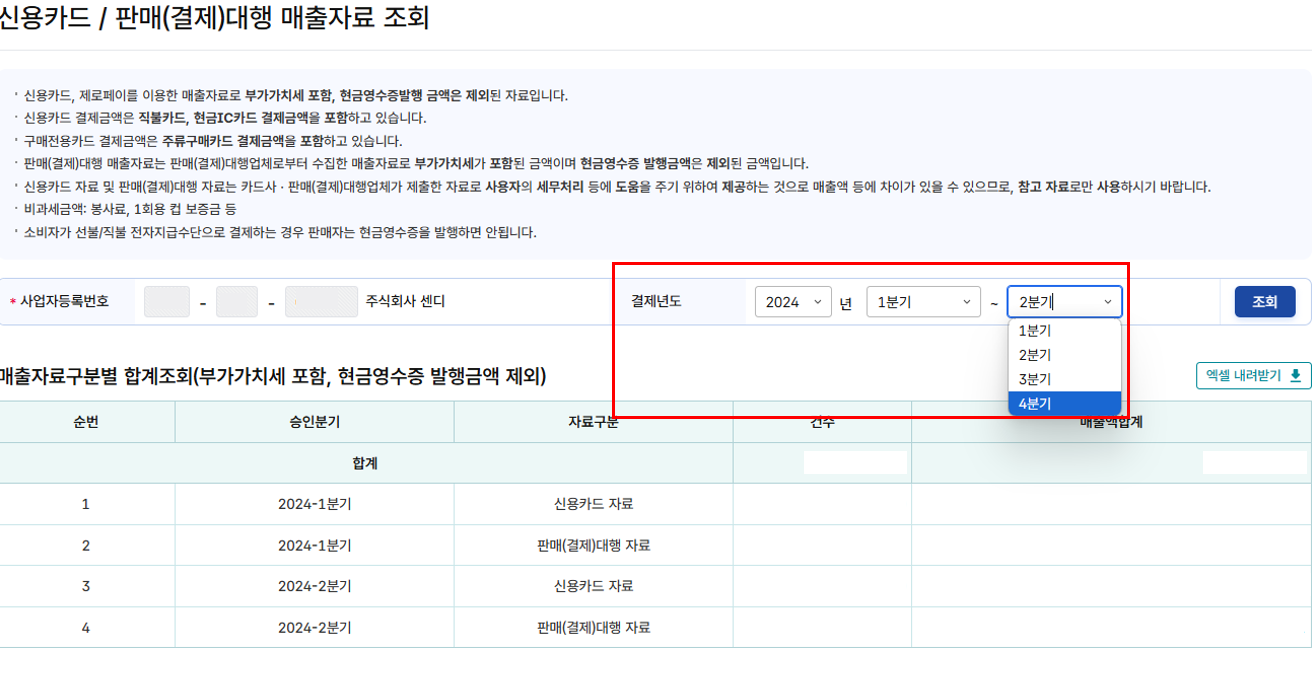Open the 2024 year dropdown
Image resolution: width=1314 pixels, height=675 pixels.
click(793, 302)
